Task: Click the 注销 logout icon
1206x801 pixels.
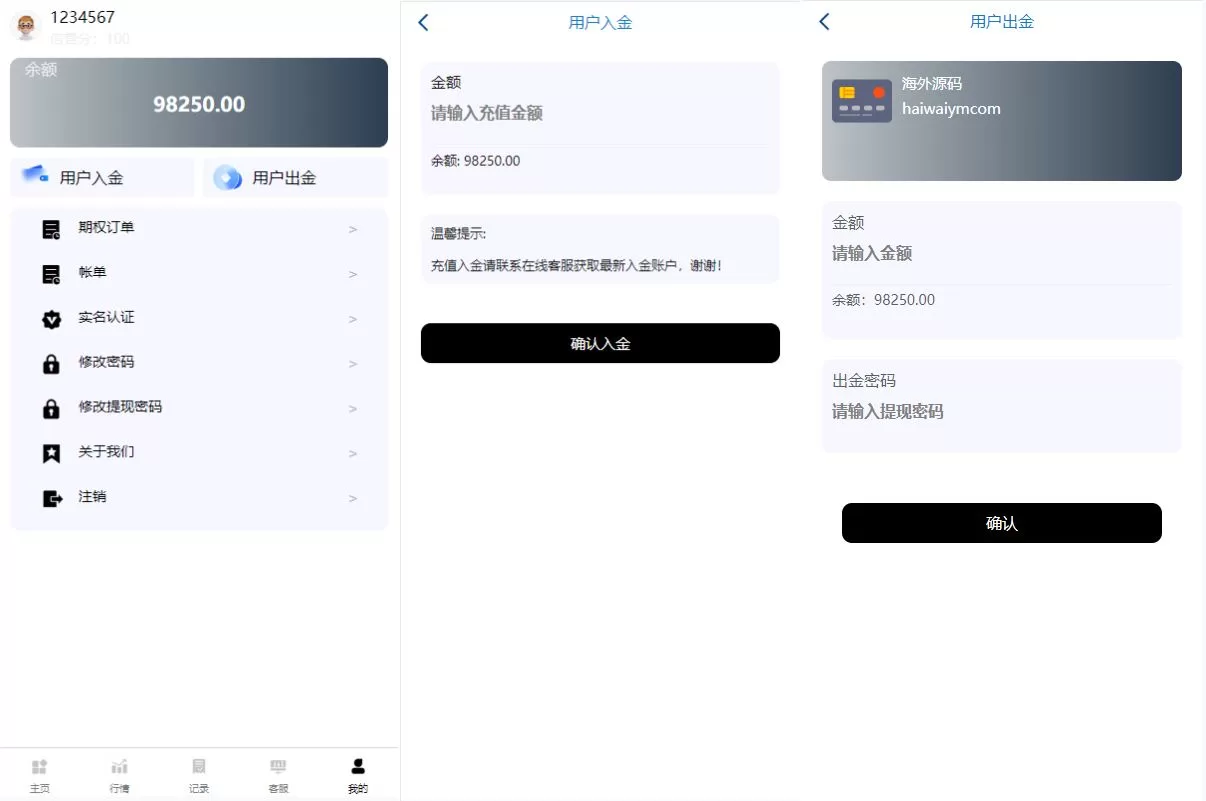Action: pos(52,499)
